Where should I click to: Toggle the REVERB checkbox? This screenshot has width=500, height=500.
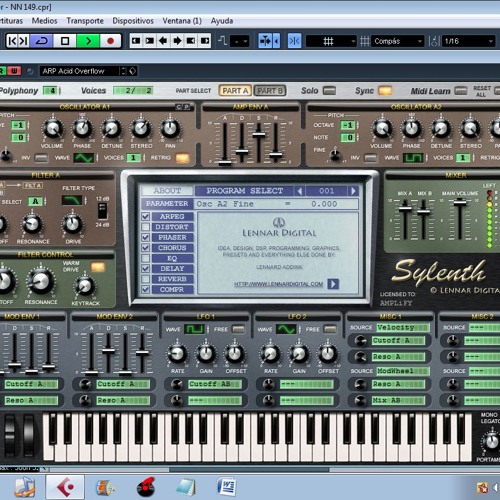[145, 279]
